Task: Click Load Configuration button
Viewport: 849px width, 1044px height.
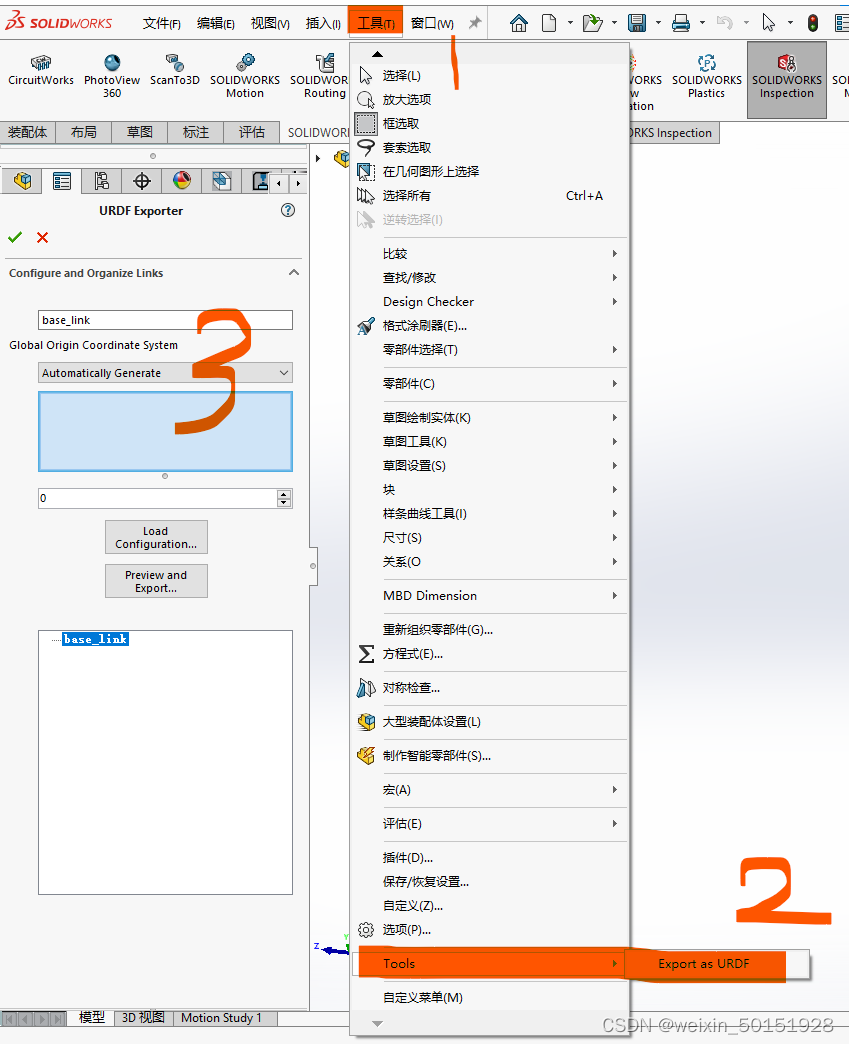Action: [x=156, y=537]
